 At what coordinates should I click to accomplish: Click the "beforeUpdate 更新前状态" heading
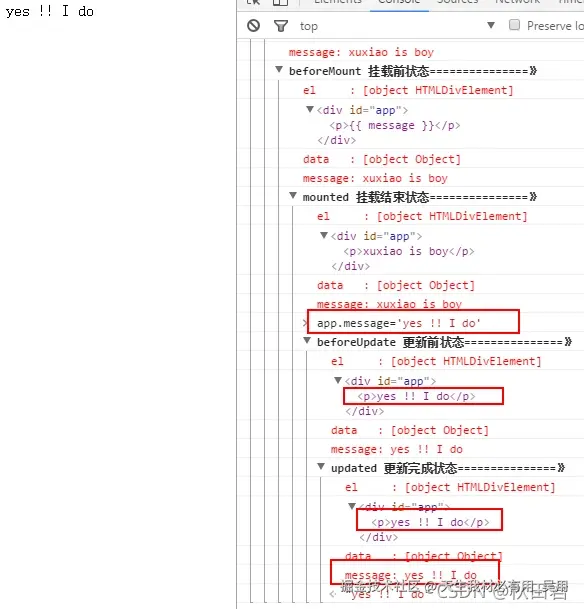coord(444,342)
